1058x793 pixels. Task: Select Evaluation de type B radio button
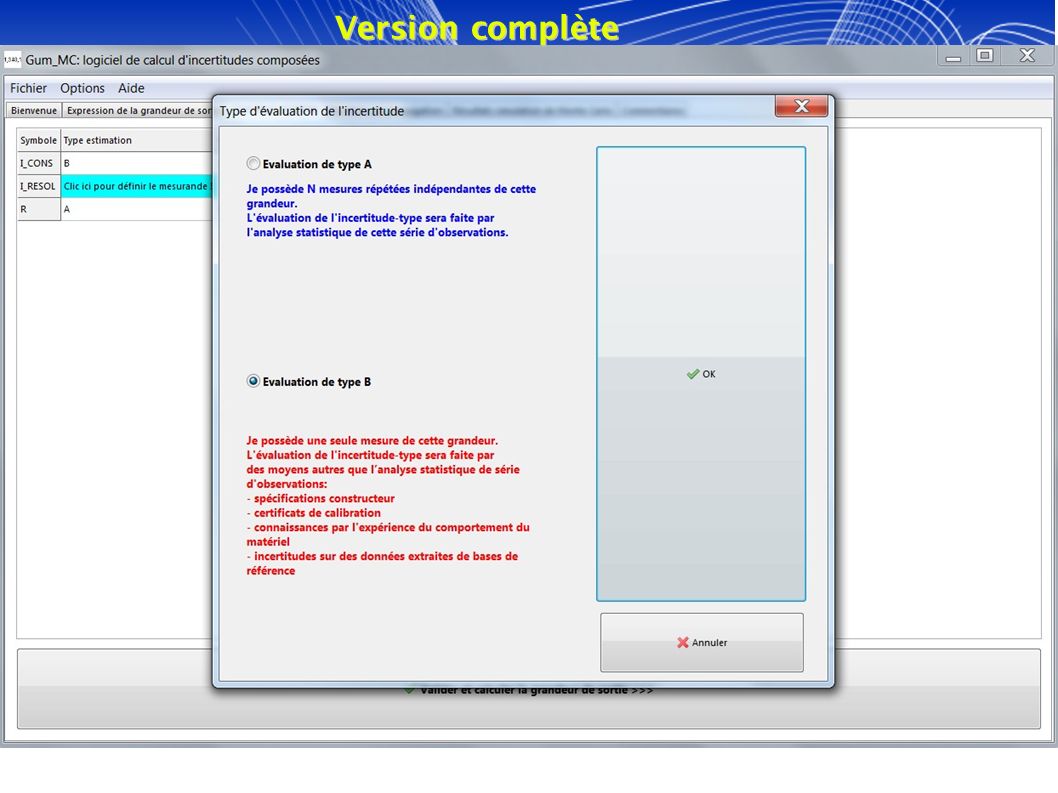[253, 381]
